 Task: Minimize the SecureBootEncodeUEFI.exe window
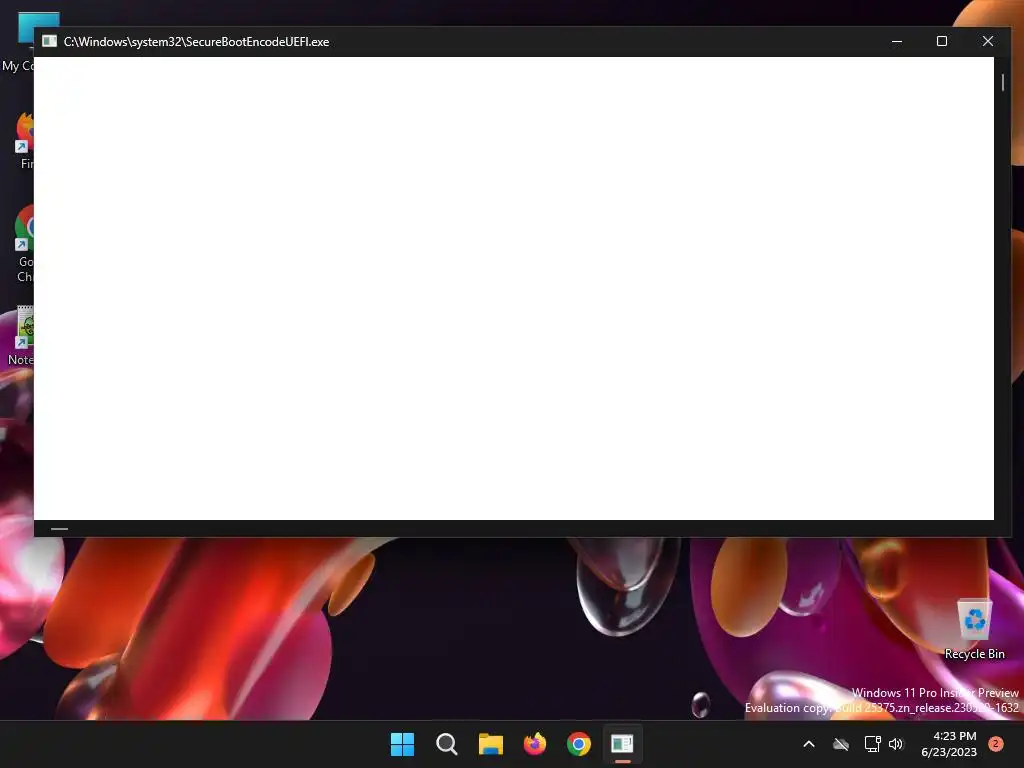click(x=897, y=41)
